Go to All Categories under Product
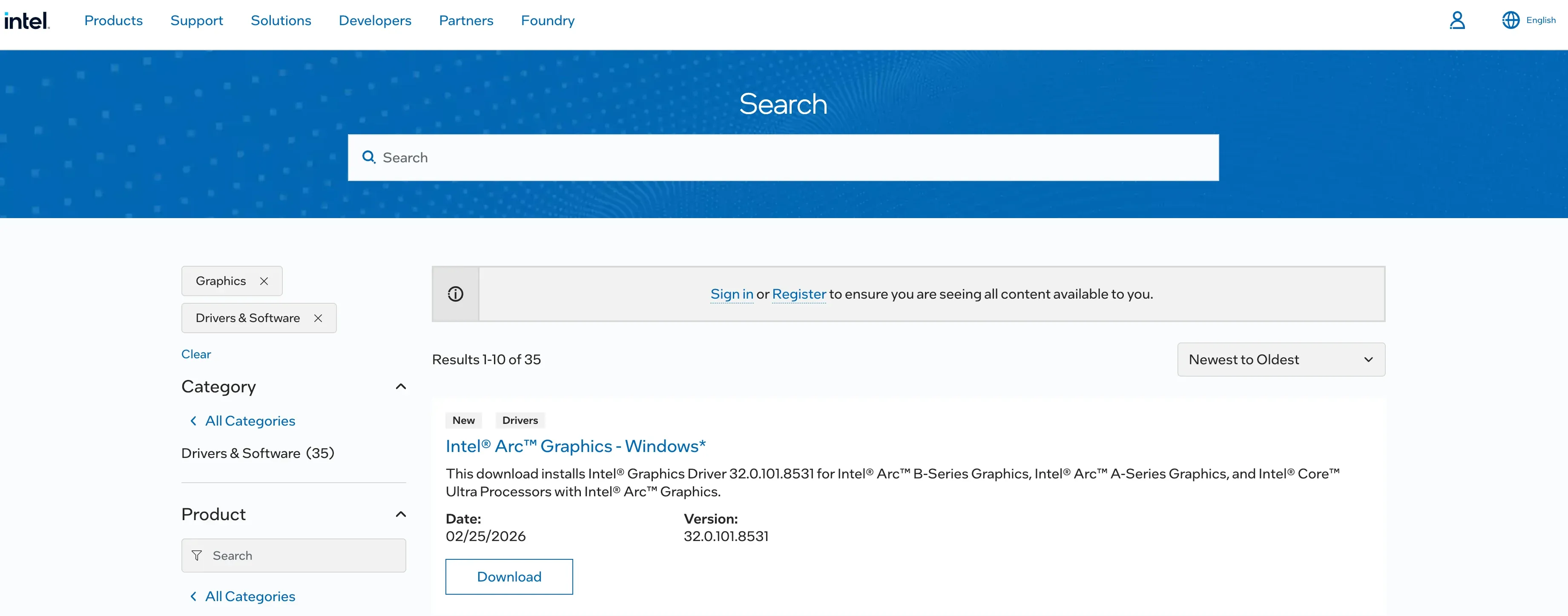 coord(250,596)
